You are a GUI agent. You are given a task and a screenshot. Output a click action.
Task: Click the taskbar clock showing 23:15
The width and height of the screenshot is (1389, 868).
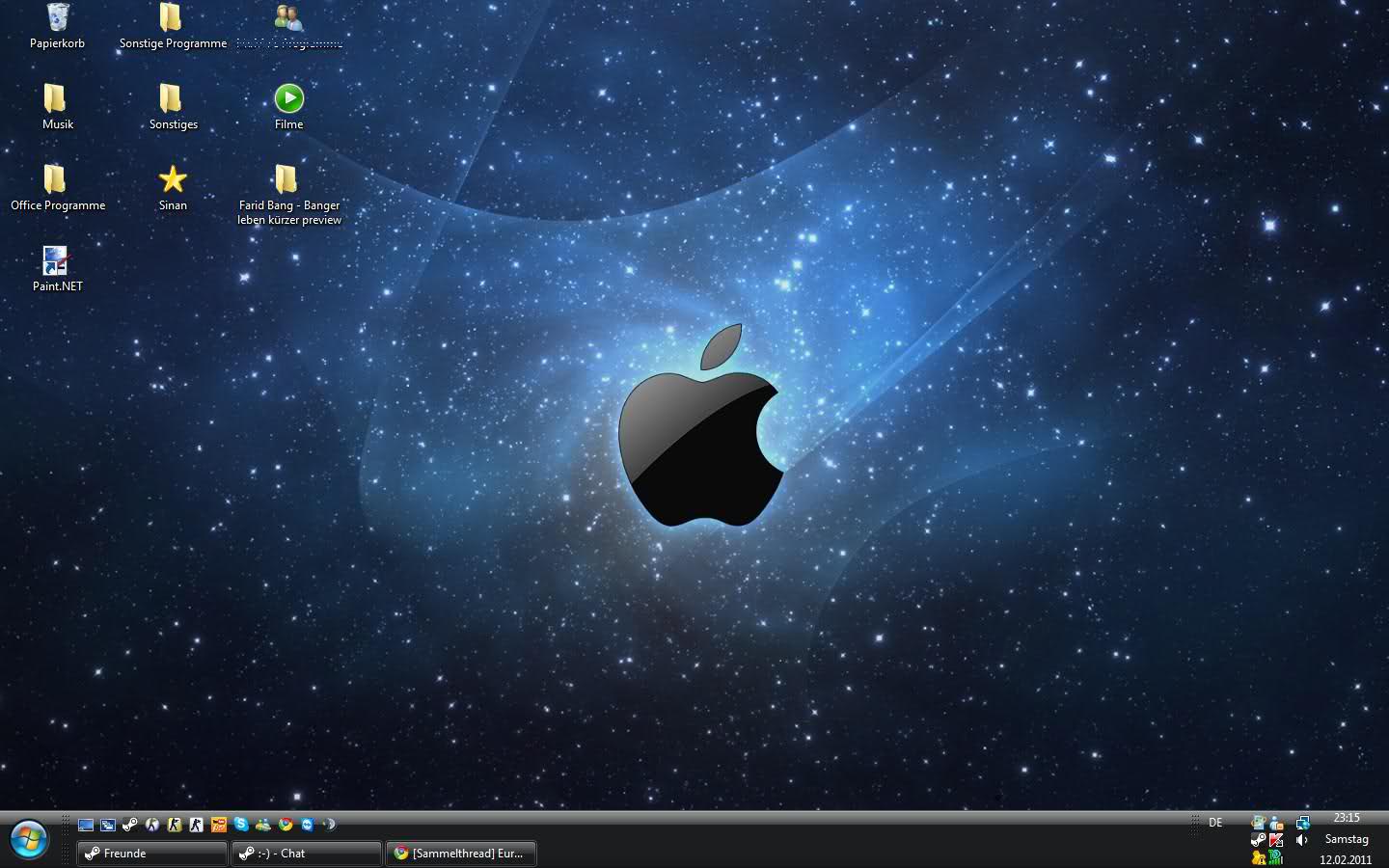pyautogui.click(x=1346, y=818)
